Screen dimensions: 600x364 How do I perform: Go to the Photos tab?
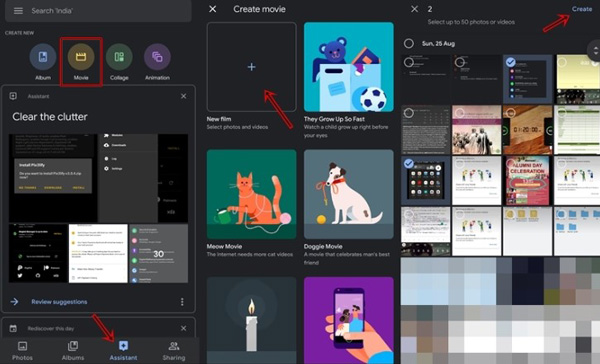[22, 351]
